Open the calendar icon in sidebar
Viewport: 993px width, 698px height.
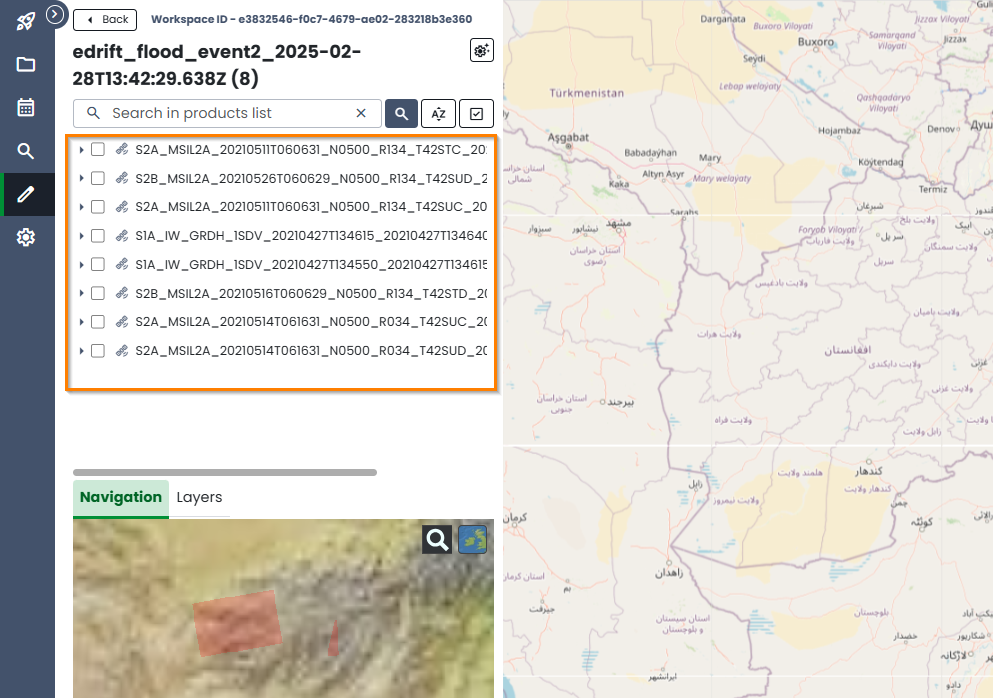click(x=25, y=107)
